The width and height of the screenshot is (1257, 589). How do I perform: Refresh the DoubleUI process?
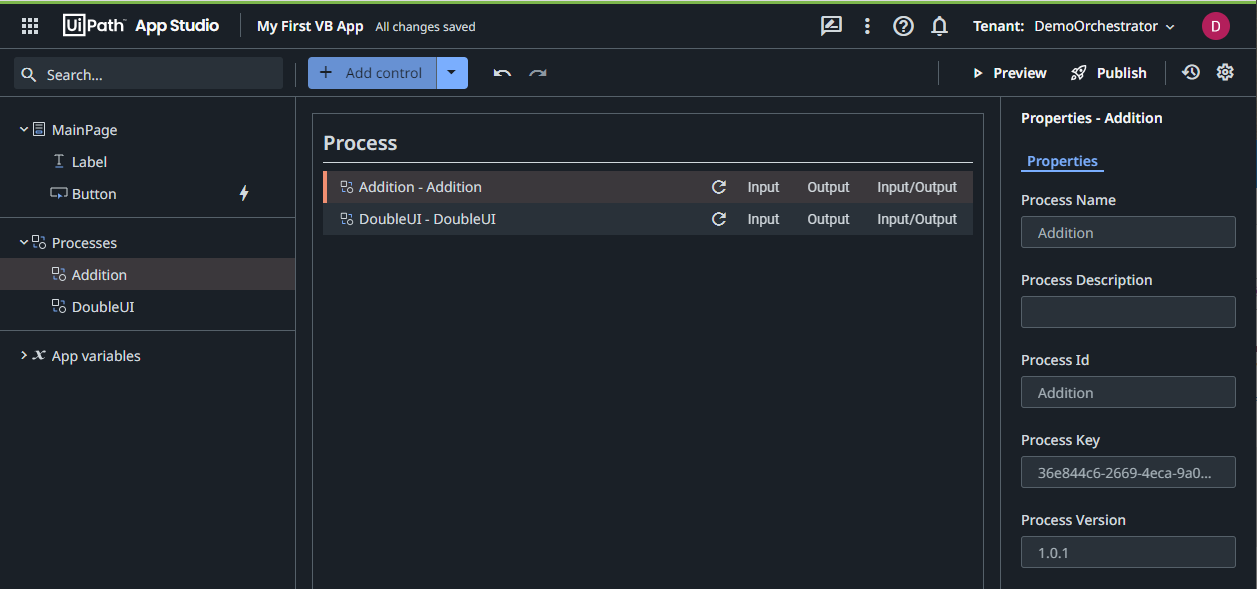click(x=719, y=218)
